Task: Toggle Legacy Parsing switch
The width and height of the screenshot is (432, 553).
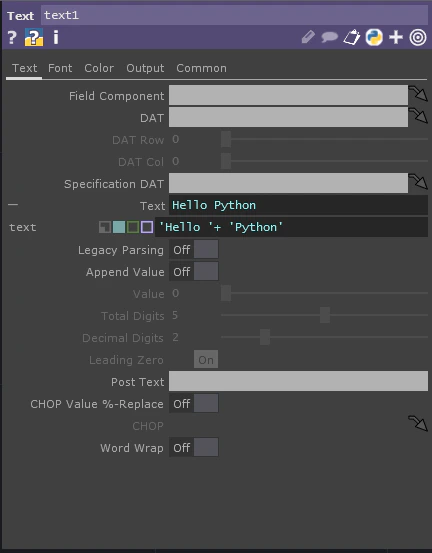Action: 194,250
